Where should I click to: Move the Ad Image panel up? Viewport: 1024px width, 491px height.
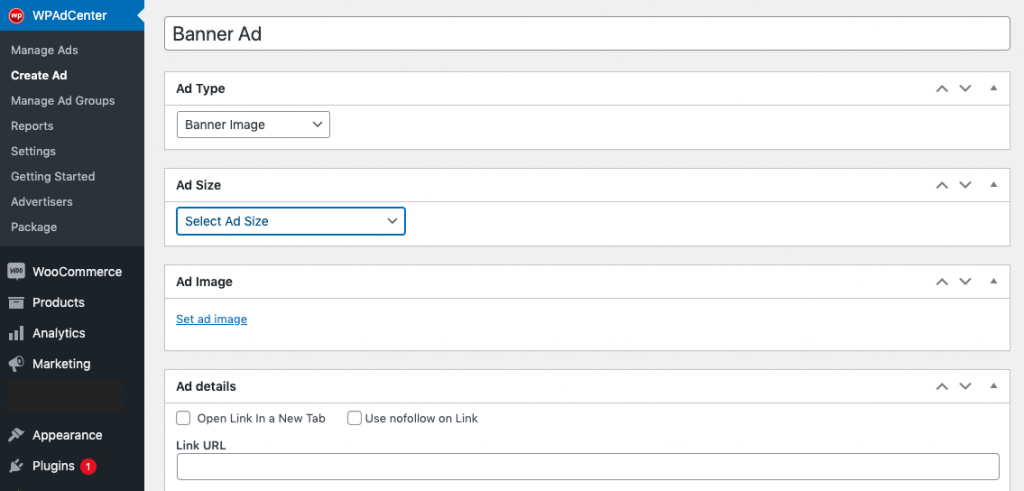tap(942, 282)
